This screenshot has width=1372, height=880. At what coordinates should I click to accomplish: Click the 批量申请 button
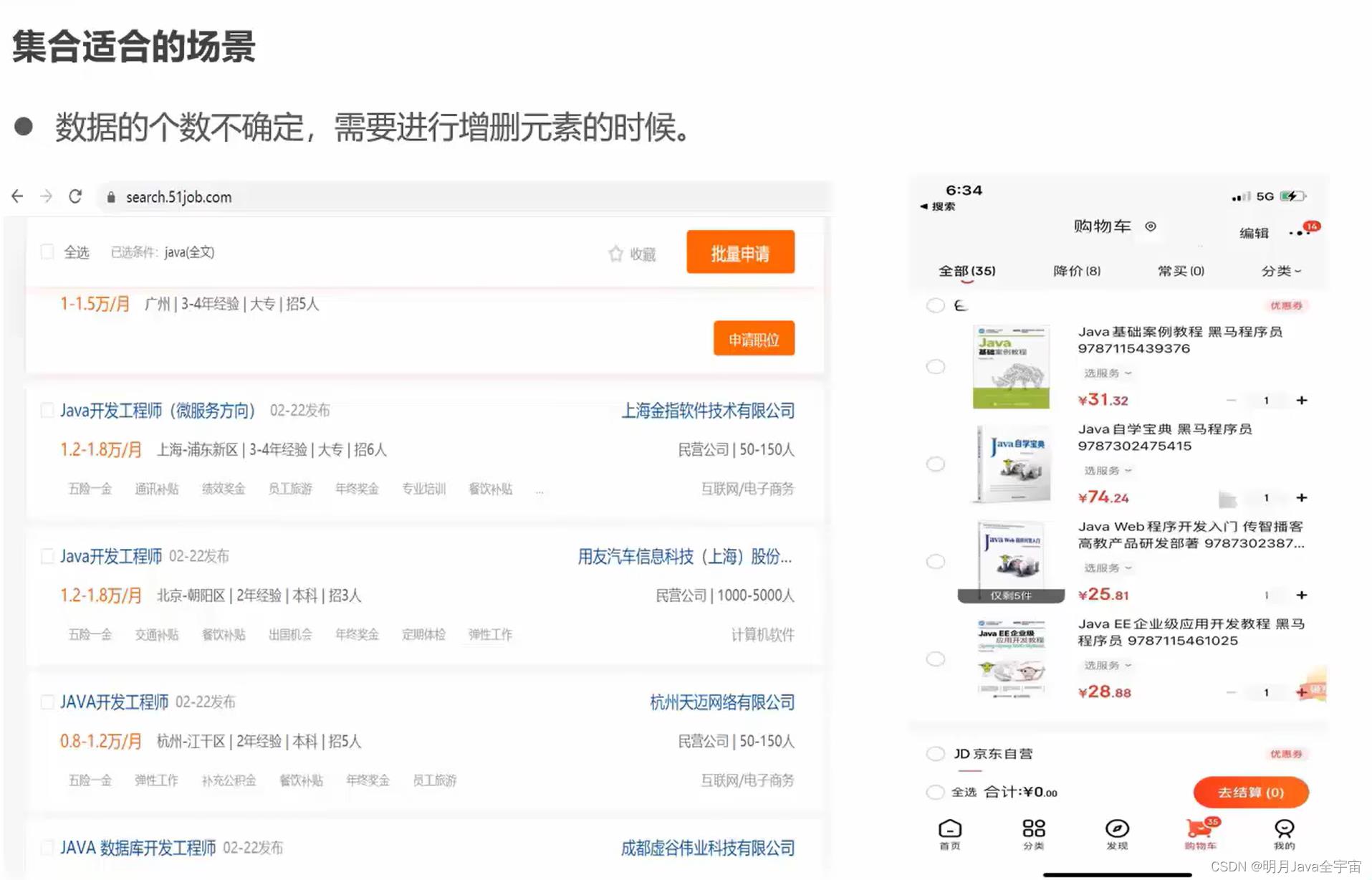tap(740, 252)
